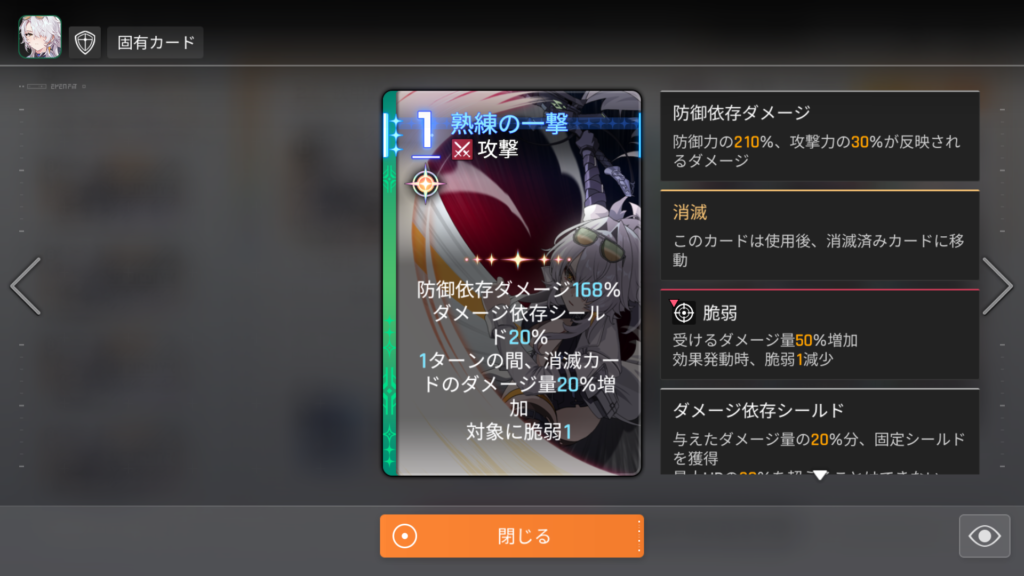Go to next card with right arrow
The width and height of the screenshot is (1024, 576).
point(997,286)
